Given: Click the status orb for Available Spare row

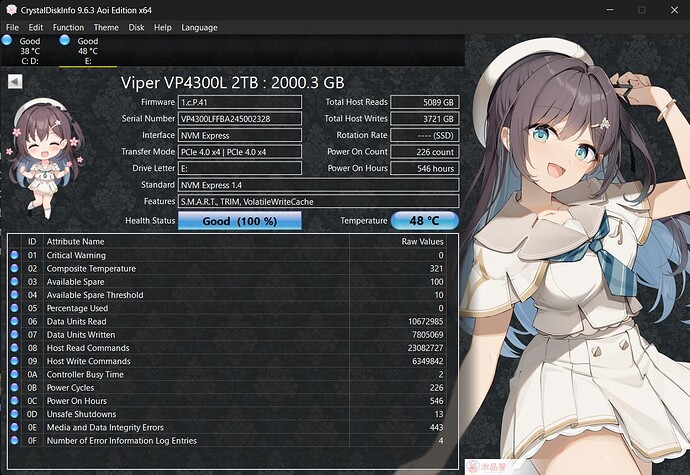Looking at the screenshot, I should pos(15,281).
